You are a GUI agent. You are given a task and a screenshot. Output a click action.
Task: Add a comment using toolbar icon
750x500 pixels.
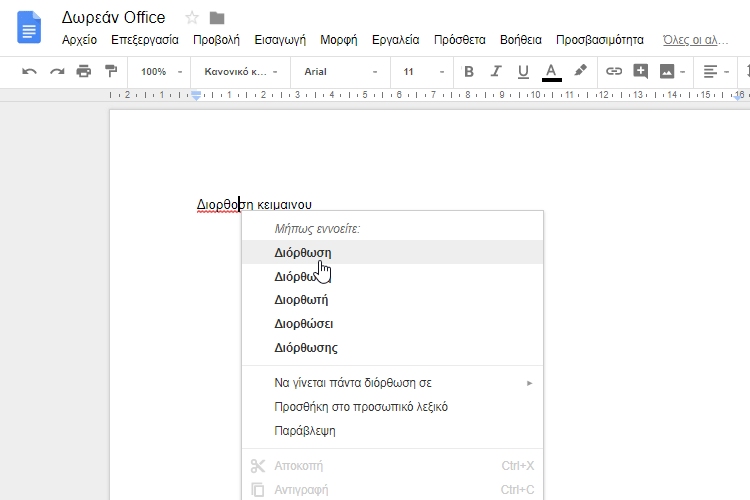641,72
